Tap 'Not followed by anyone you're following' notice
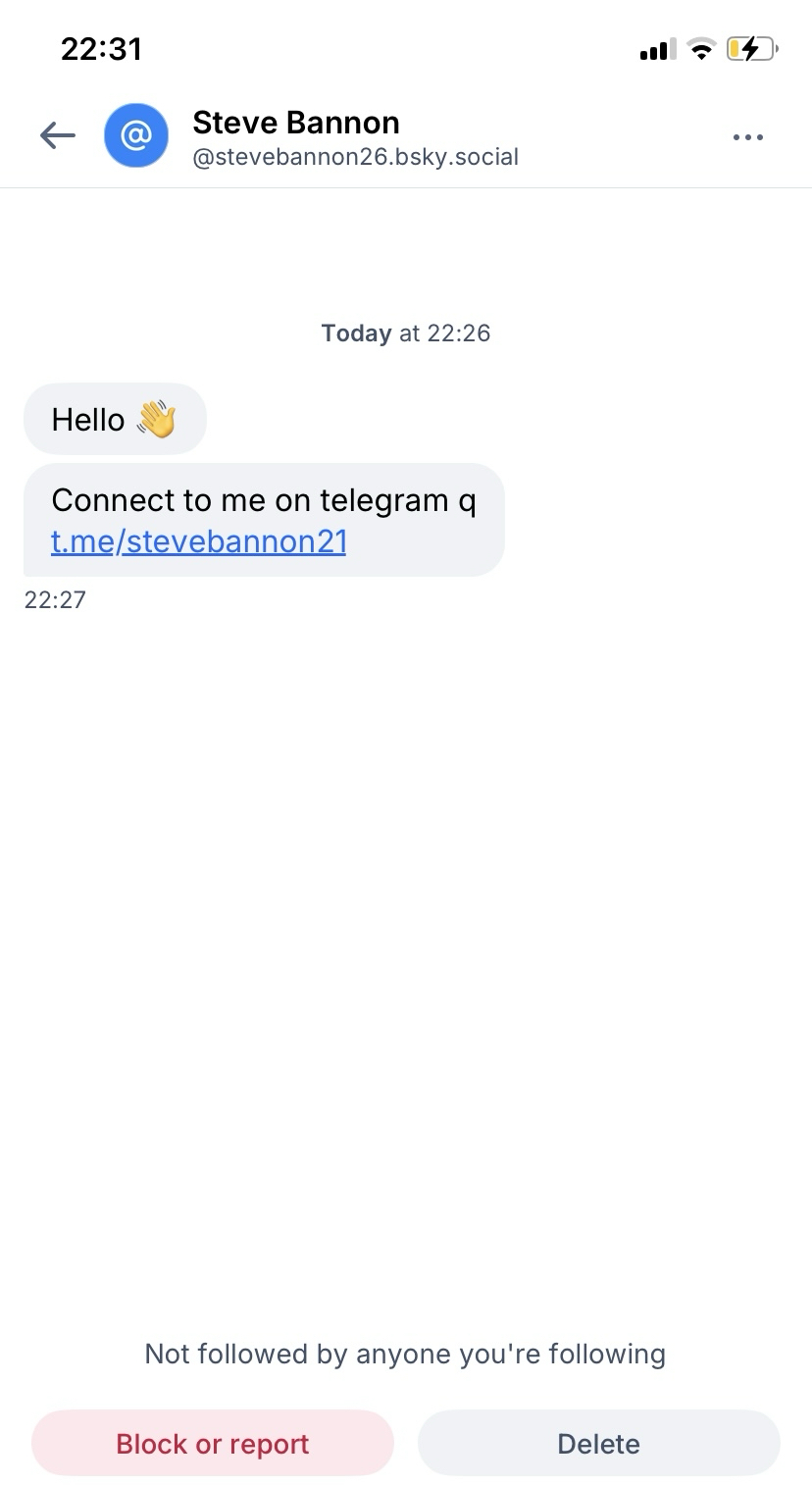This screenshot has width=812, height=1485. 405,1355
